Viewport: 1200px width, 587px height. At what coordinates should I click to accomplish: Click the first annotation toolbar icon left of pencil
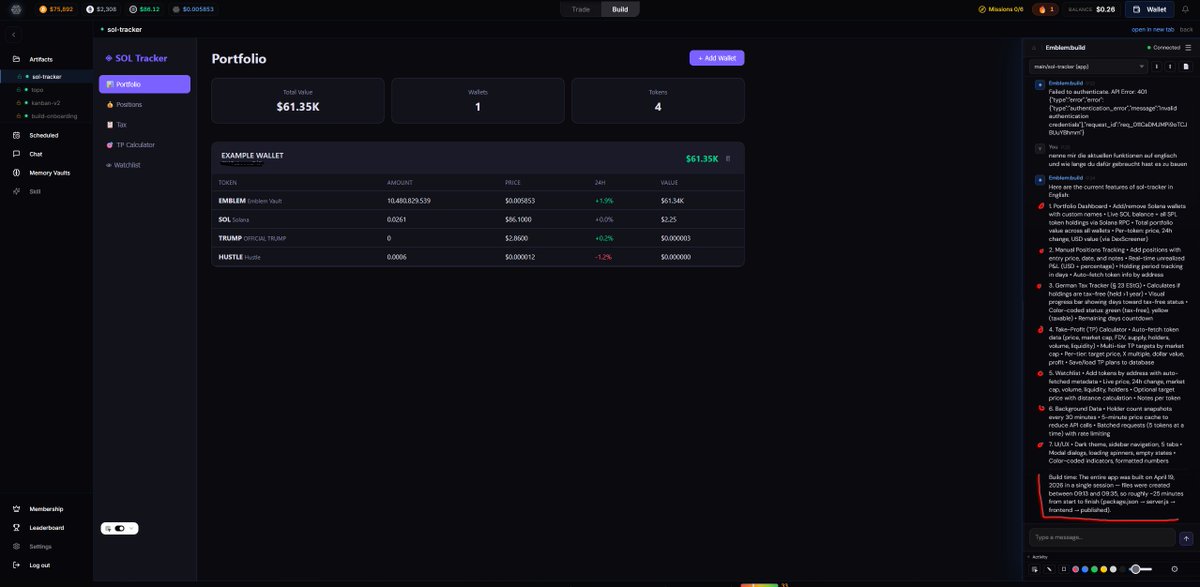coord(1035,569)
